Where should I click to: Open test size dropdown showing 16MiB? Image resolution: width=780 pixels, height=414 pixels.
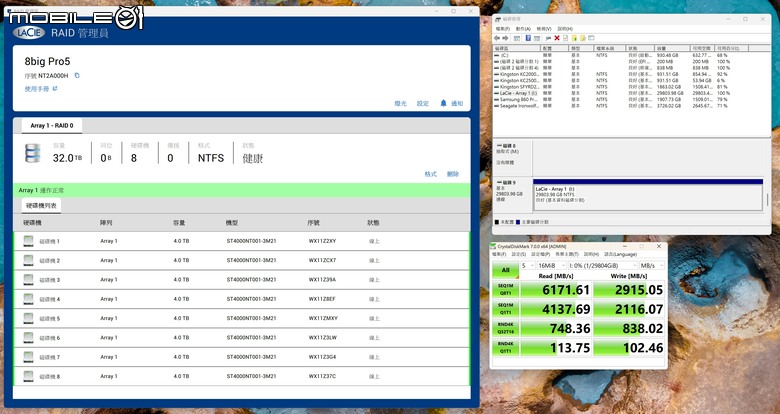(x=552, y=266)
